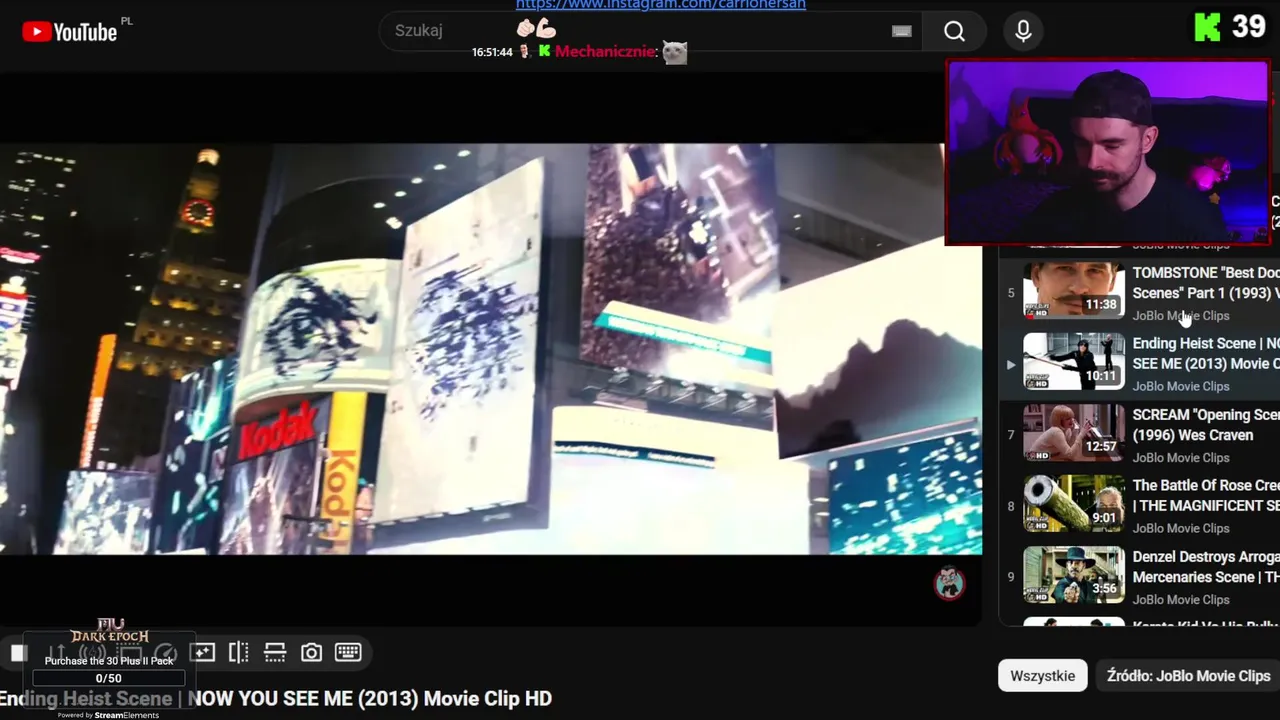Click the SCREAM "Opening Scene" title text
This screenshot has width=1280, height=720.
click(1206, 425)
